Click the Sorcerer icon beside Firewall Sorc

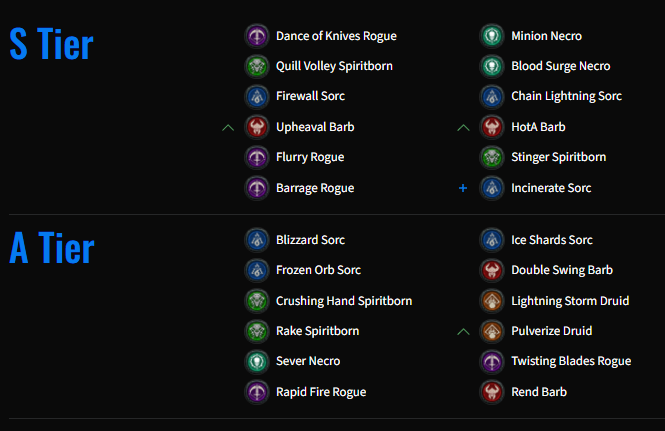257,96
